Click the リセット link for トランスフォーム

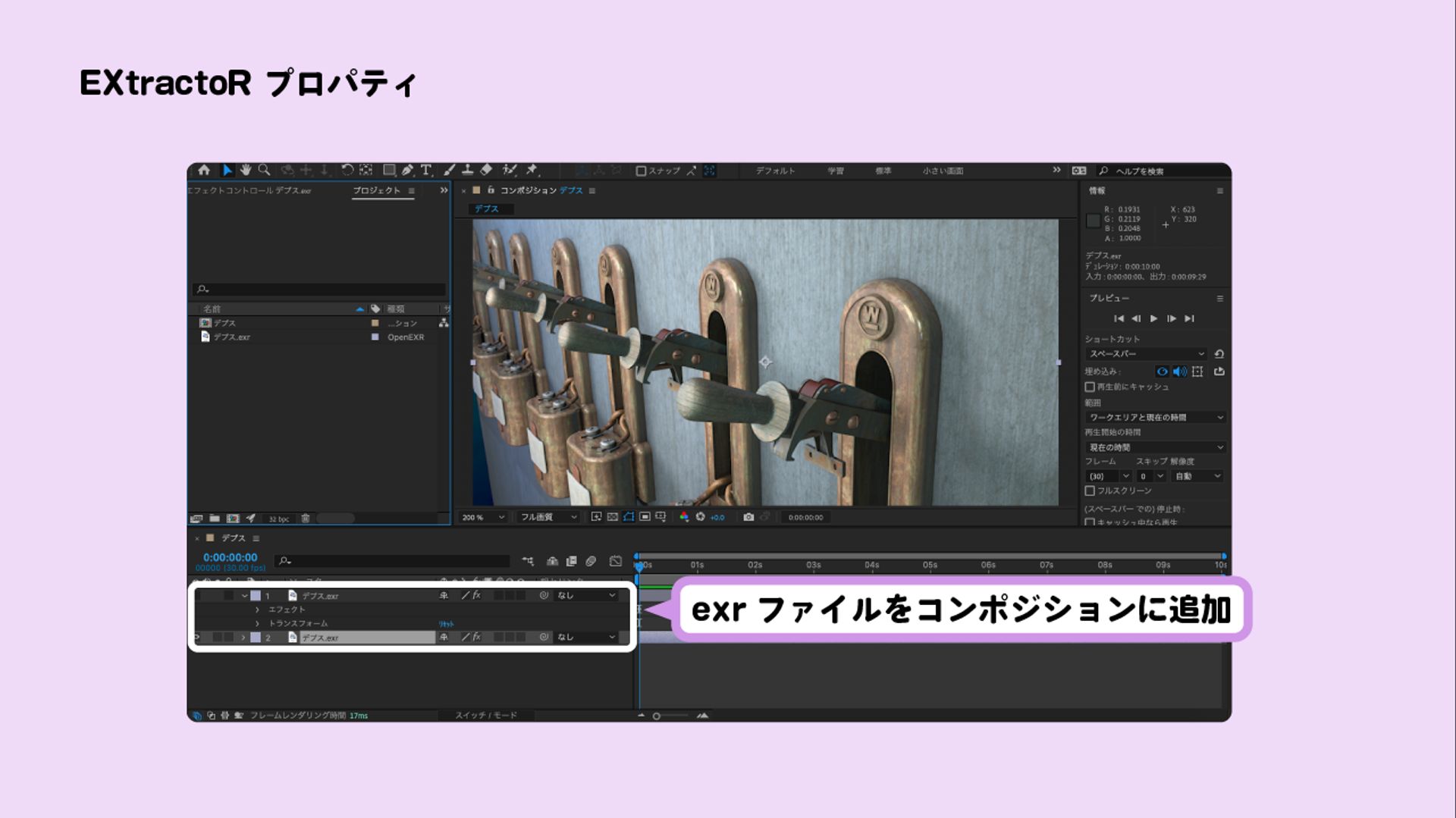pos(446,624)
